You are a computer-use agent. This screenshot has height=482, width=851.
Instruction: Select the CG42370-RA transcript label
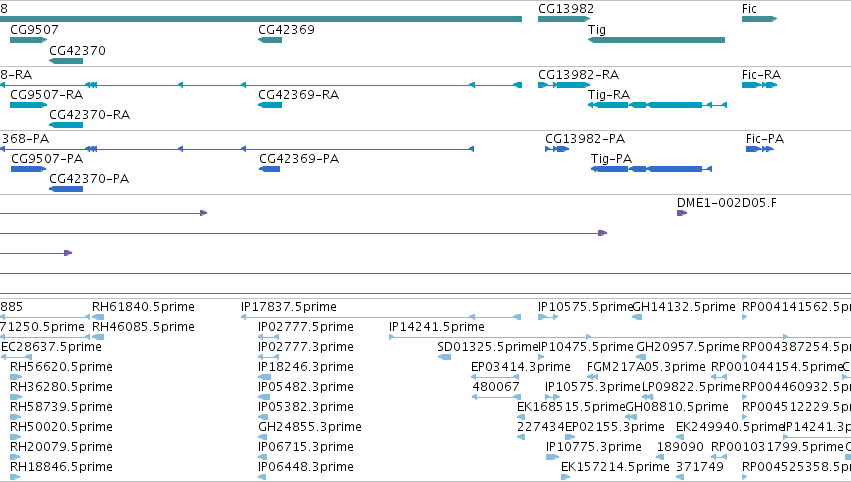(90, 115)
